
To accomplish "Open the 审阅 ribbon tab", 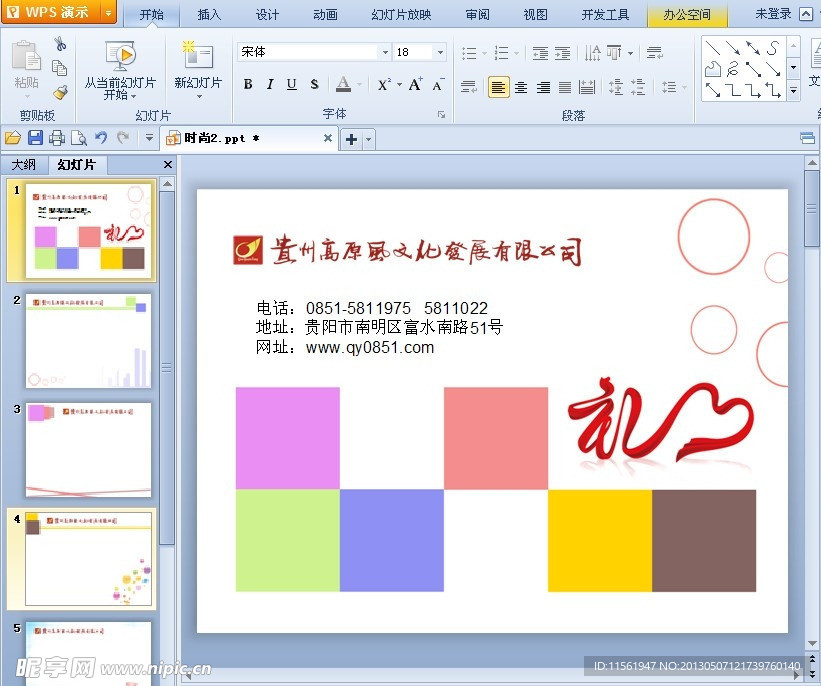I will [478, 14].
